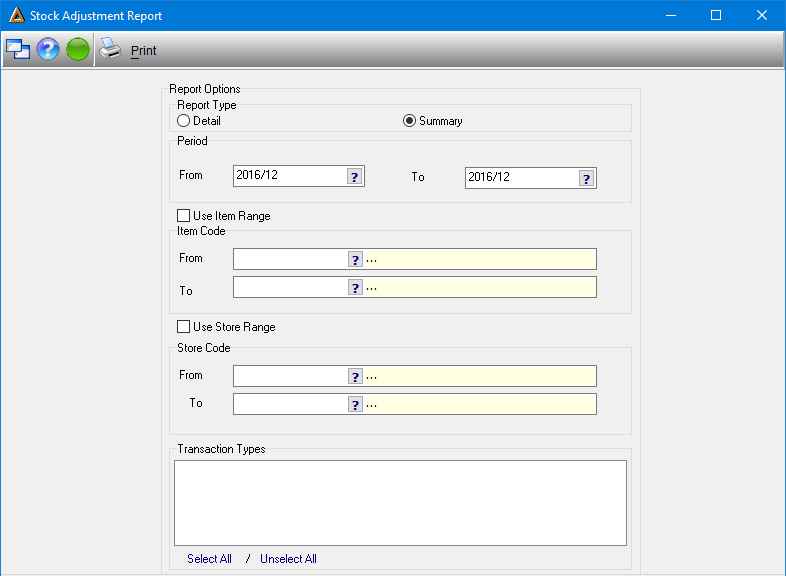Click the Print menu label
Image resolution: width=786 pixels, height=576 pixels.
(143, 51)
